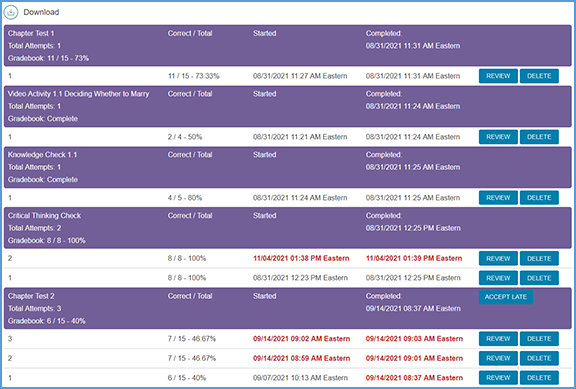Delete Chapter Test 2 attempt 1
This screenshot has width=576, height=389.
(x=539, y=378)
